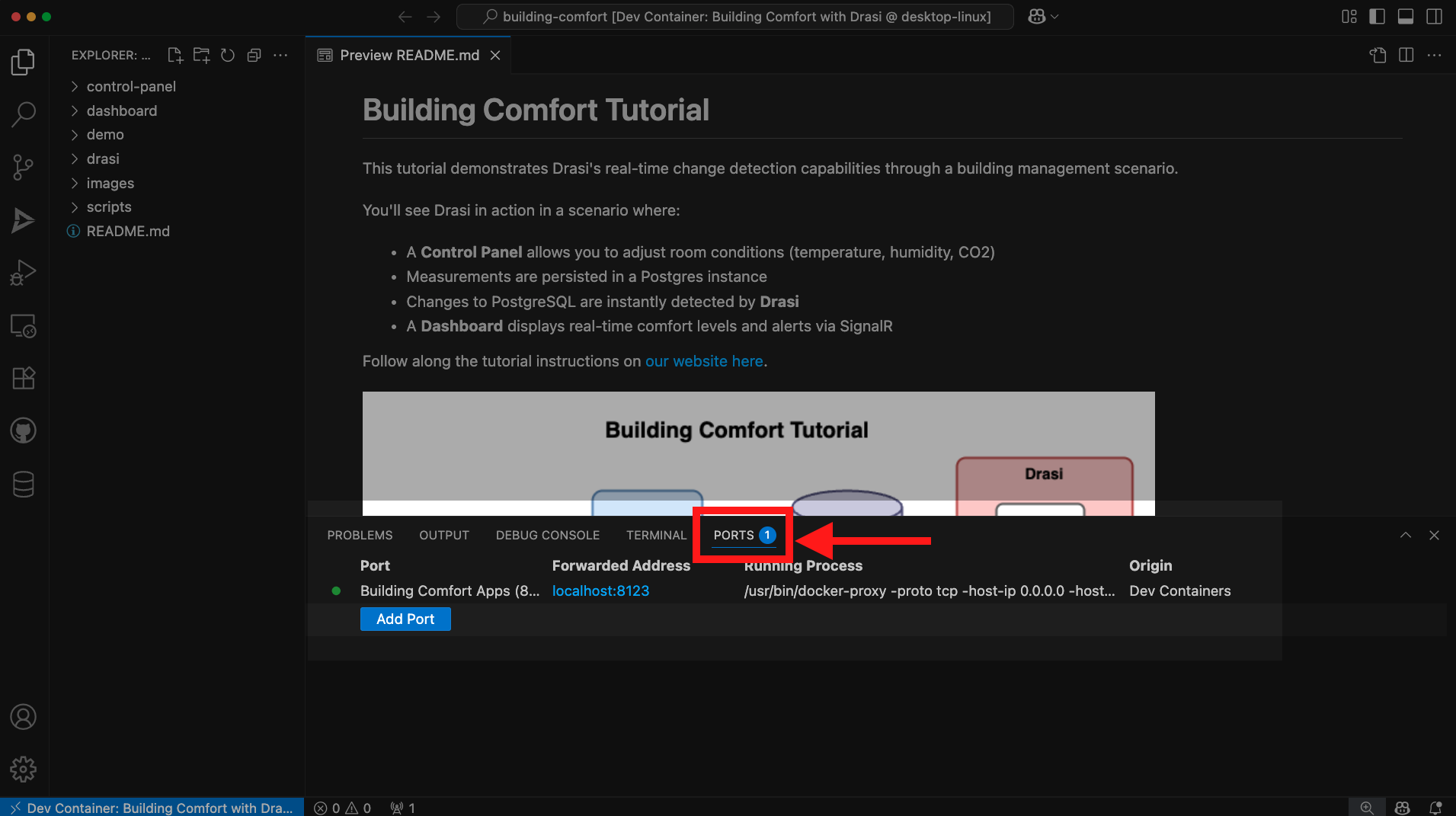Toggle the bottom panel layout button
Screen dimensions: 1456x816
coord(1406,17)
